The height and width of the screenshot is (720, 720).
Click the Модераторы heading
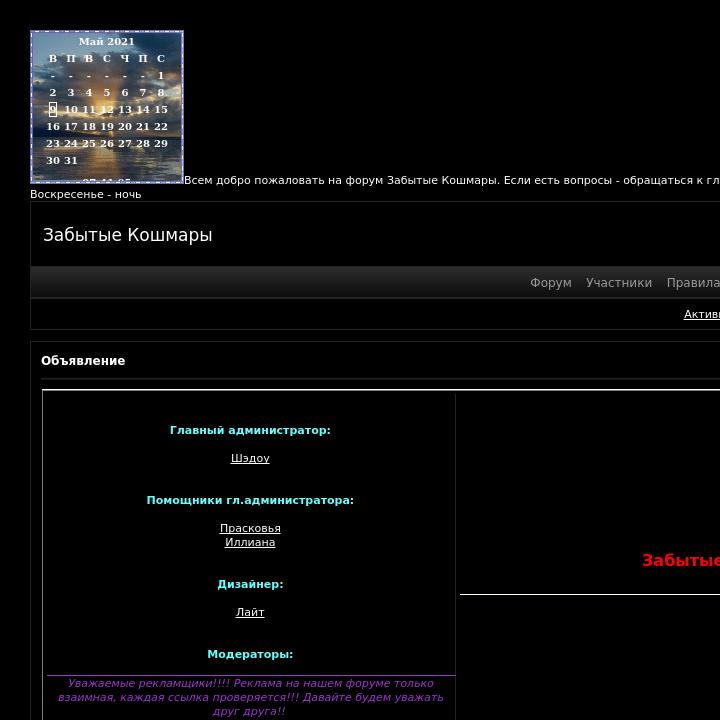point(250,654)
